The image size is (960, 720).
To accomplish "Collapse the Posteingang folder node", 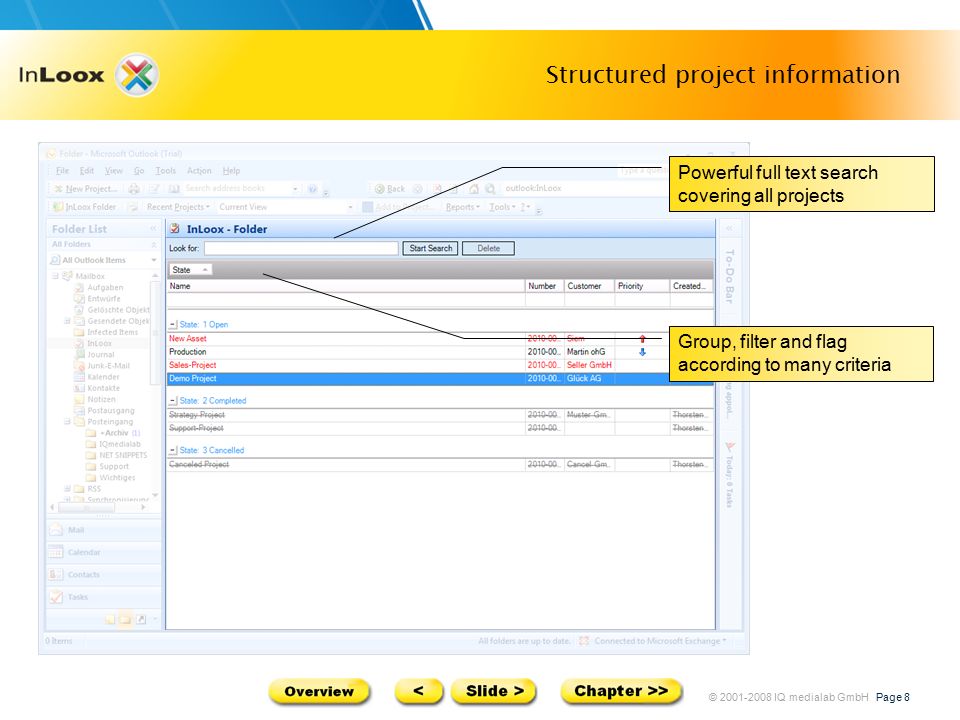I will [x=67, y=422].
